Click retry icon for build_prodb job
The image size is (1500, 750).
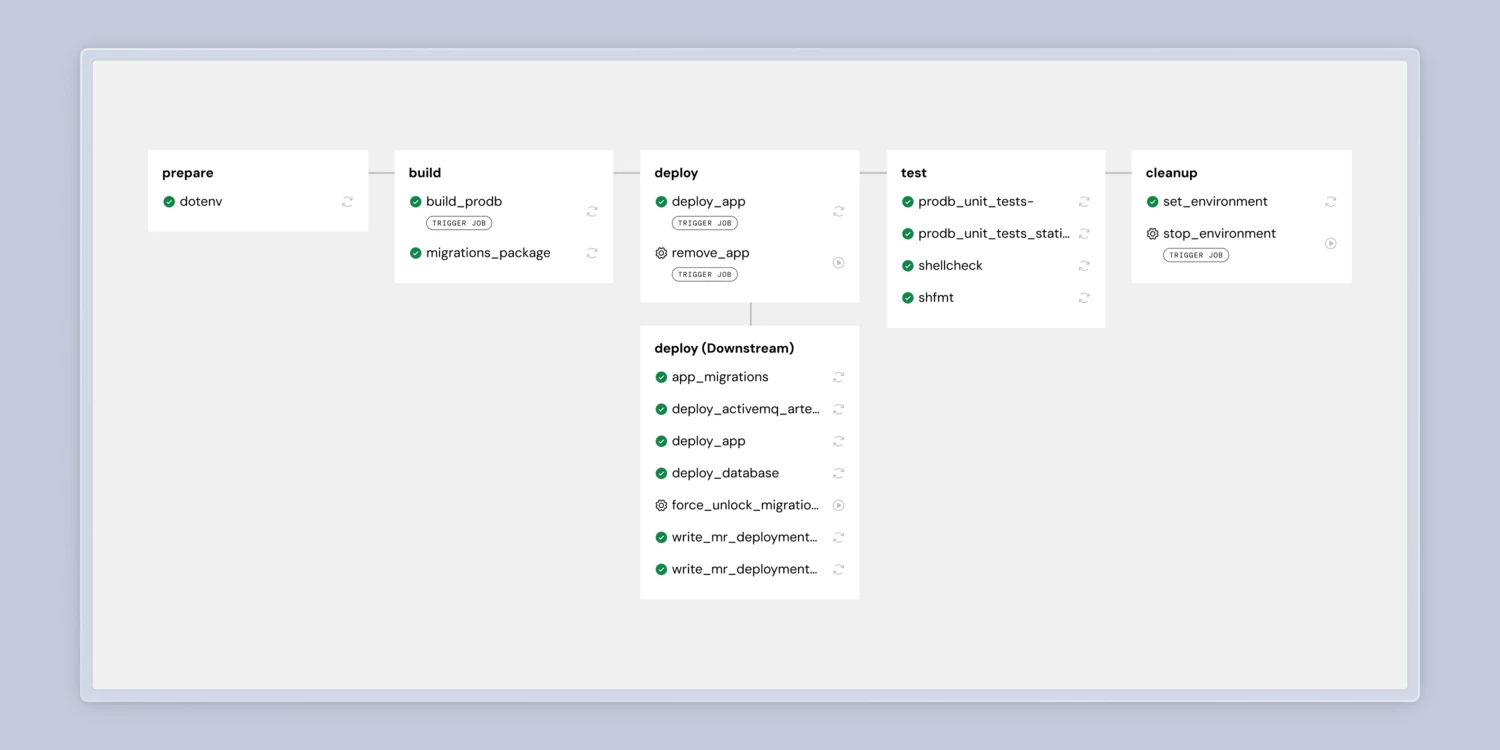tap(592, 212)
